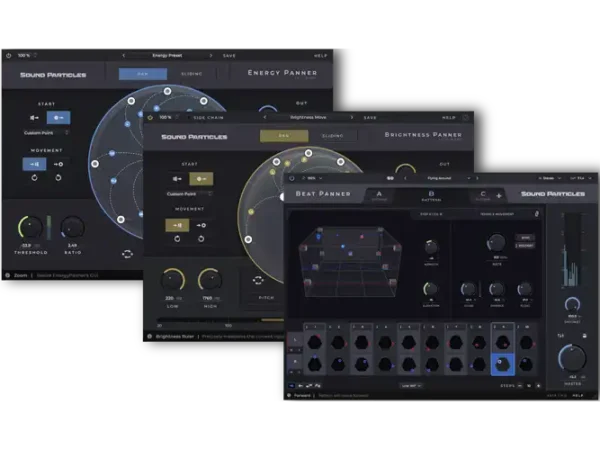Viewport: 600px width, 450px height.
Task: Select previous preset arrow in Brightness Panner
Action: 265,117
